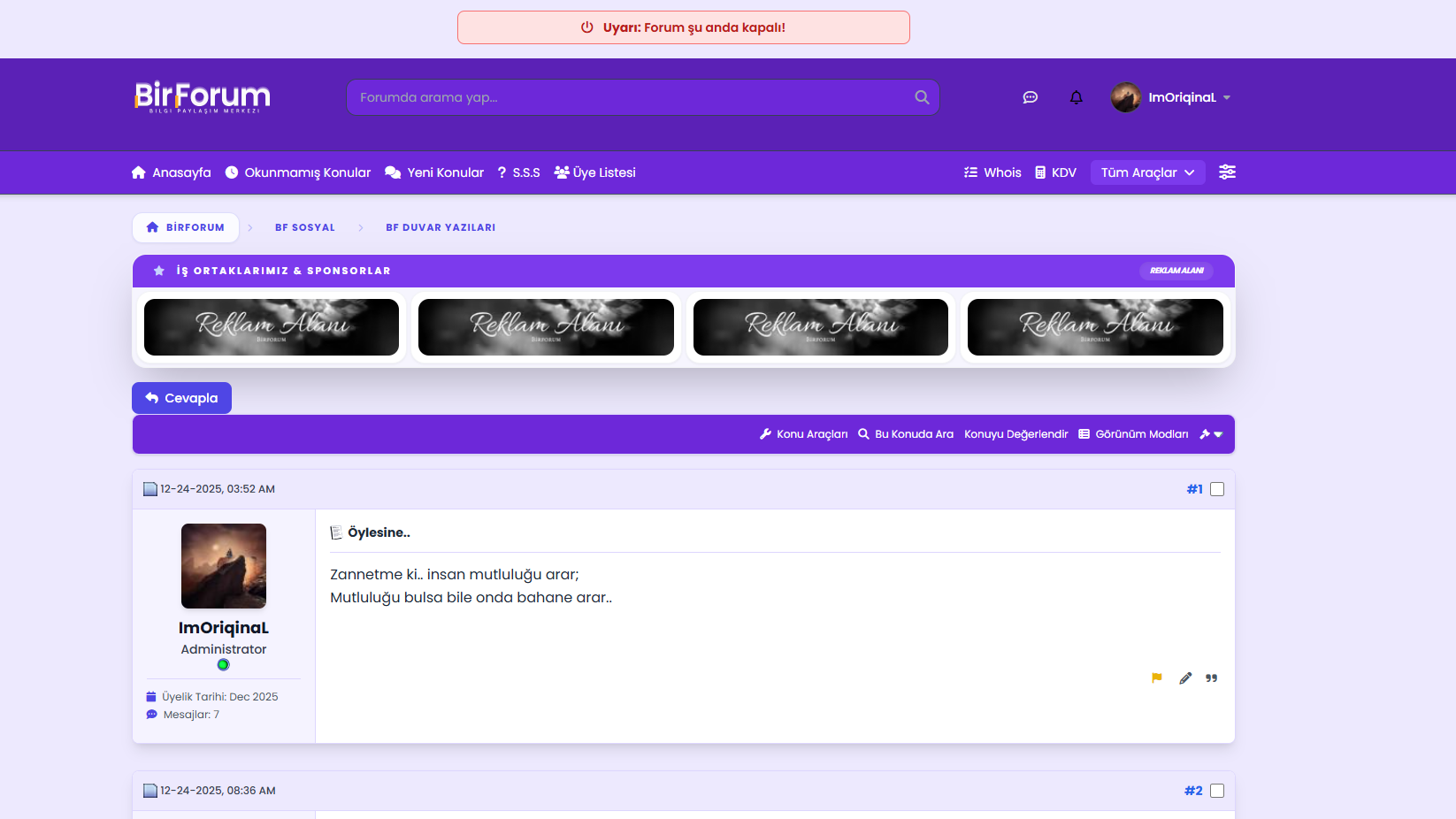Expand the ImOriqinaL user account menu
1456x819 pixels.
[x=1172, y=97]
